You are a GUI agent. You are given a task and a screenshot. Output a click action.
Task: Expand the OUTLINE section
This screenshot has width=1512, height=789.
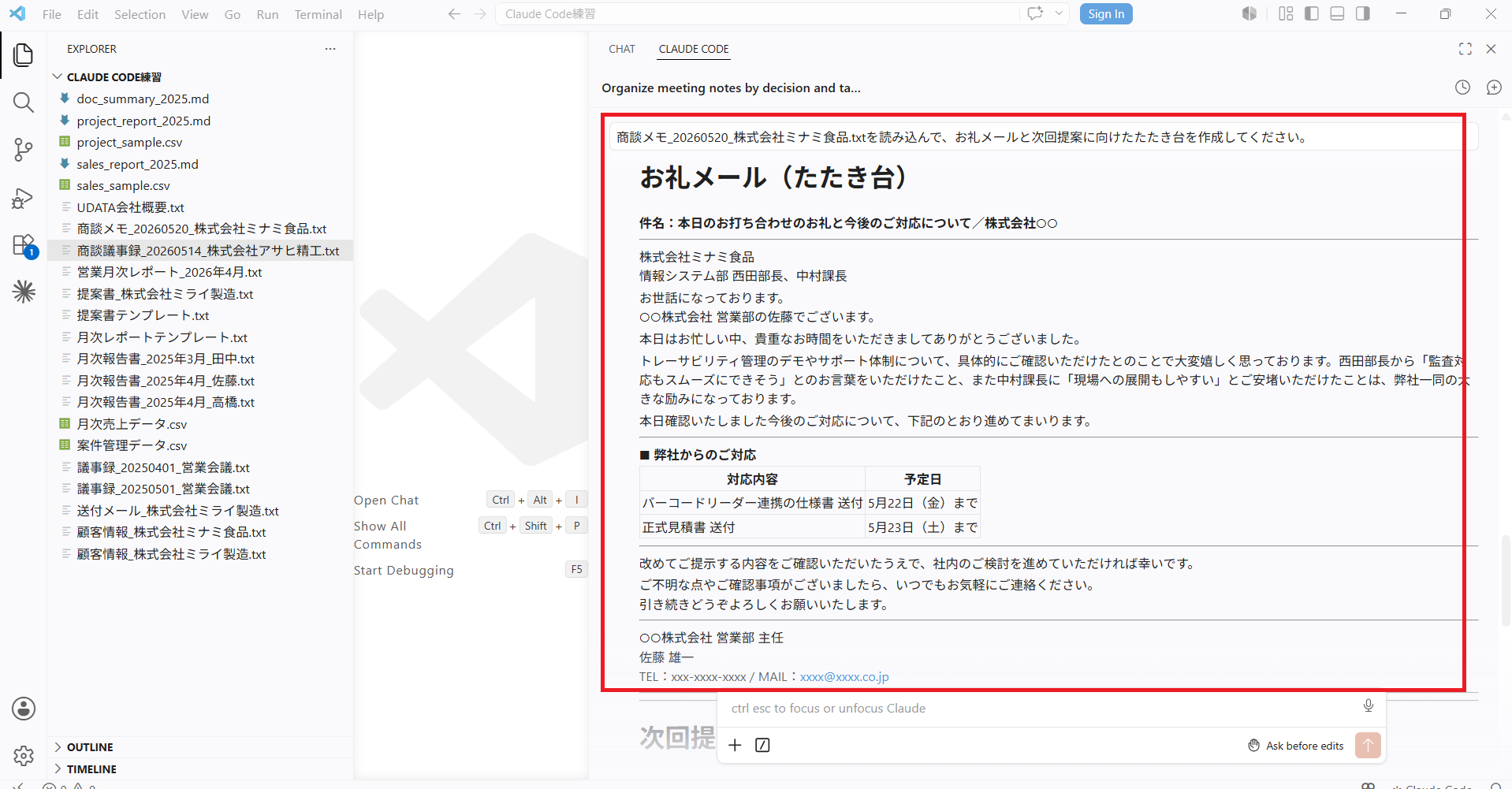pyautogui.click(x=90, y=747)
